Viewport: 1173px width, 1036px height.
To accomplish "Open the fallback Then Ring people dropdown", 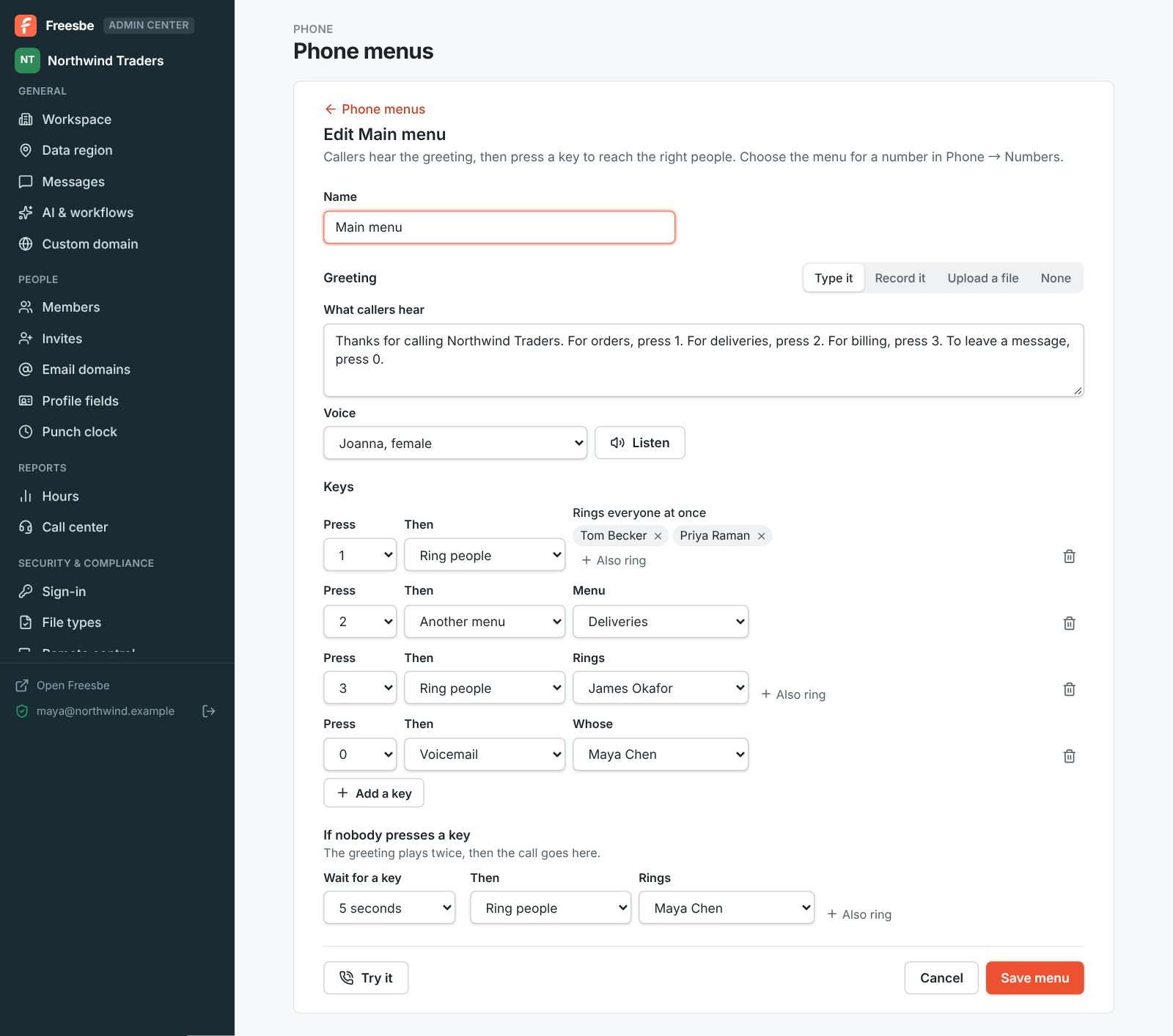I will coord(551,908).
